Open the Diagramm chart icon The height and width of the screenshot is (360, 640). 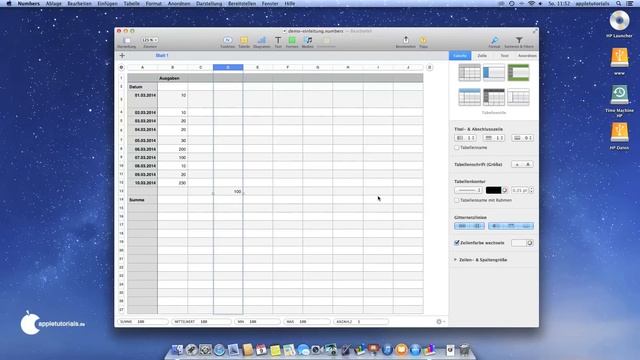(262, 40)
